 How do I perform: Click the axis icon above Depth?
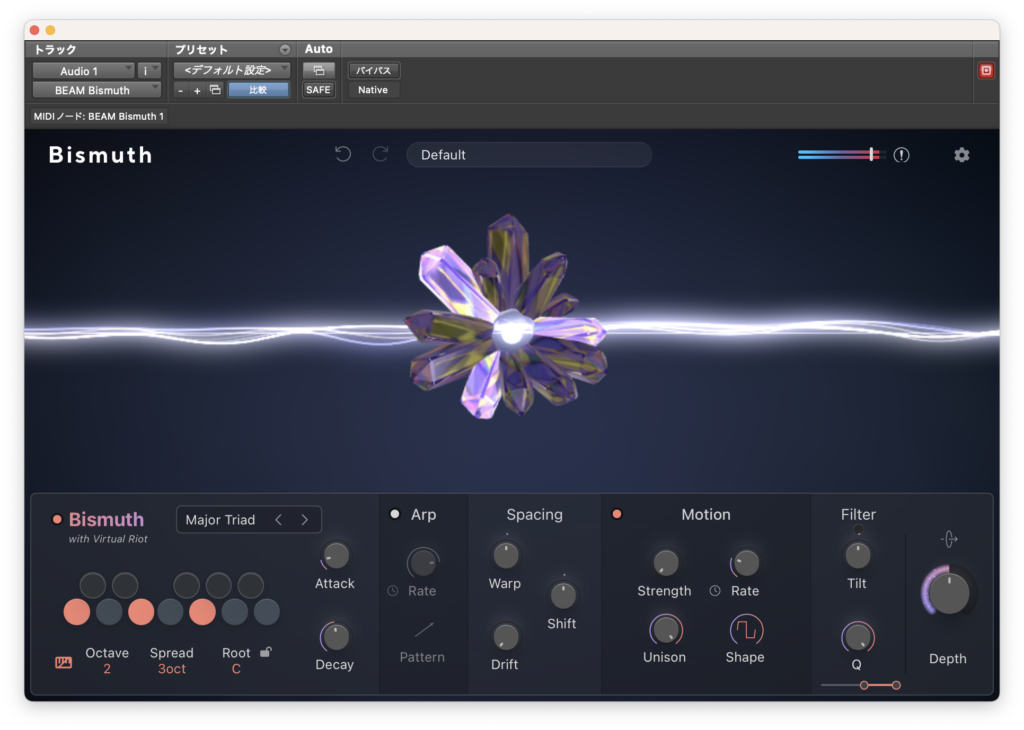949,539
